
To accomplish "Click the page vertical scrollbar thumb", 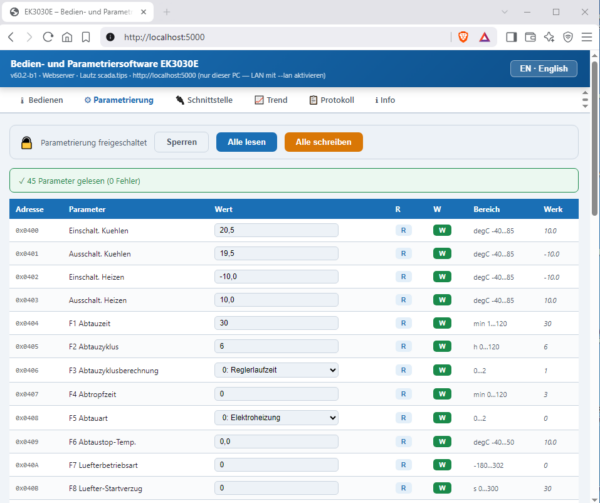I will [594, 138].
